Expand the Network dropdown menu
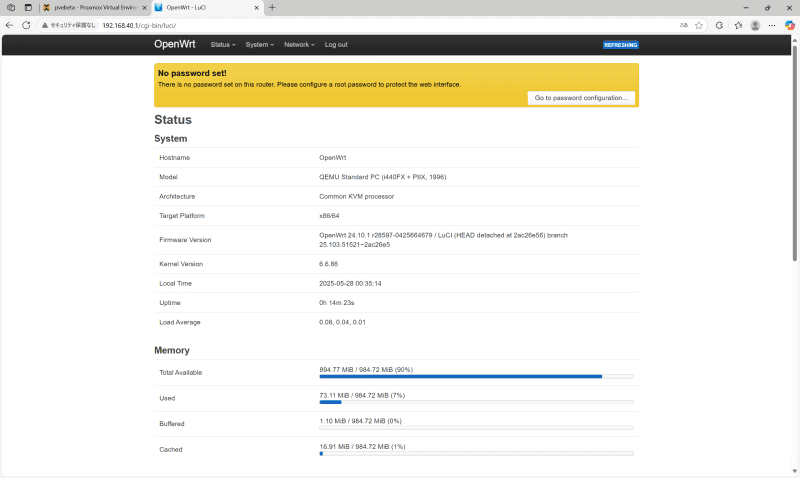Screen dimensions: 800x478 click(x=298, y=45)
